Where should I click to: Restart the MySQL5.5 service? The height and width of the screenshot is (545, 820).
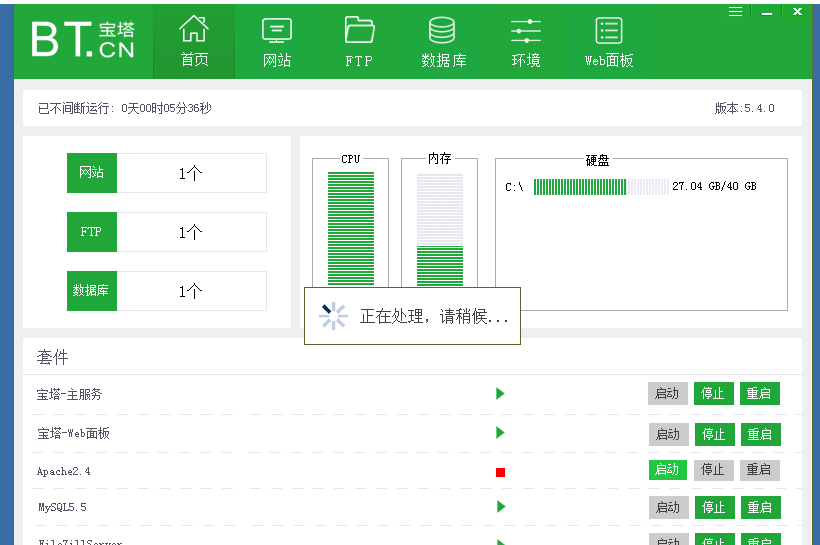click(x=760, y=507)
